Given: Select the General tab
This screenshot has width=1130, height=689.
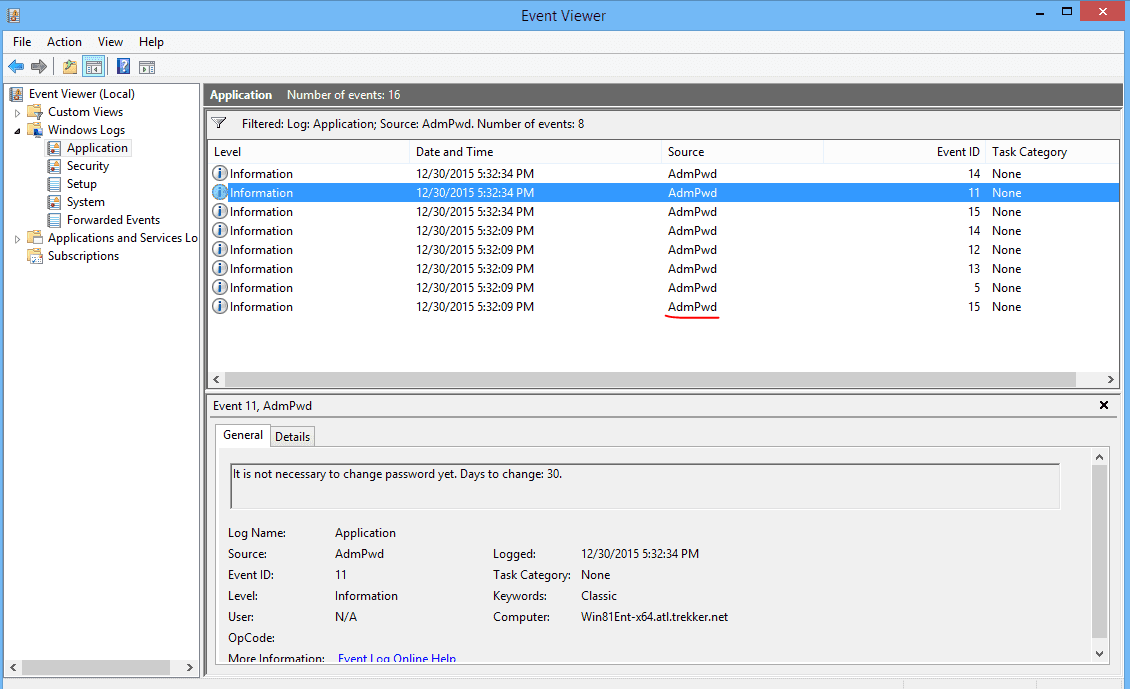Looking at the screenshot, I should (x=243, y=435).
